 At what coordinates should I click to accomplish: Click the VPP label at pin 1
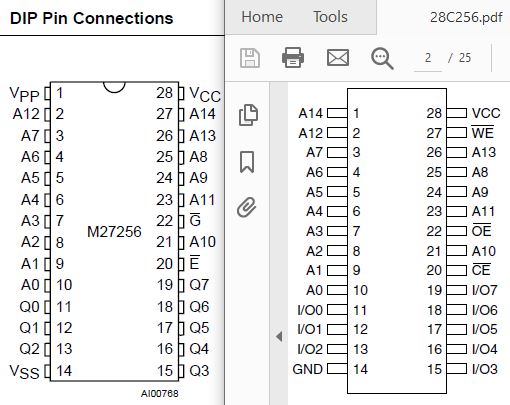click(24, 94)
